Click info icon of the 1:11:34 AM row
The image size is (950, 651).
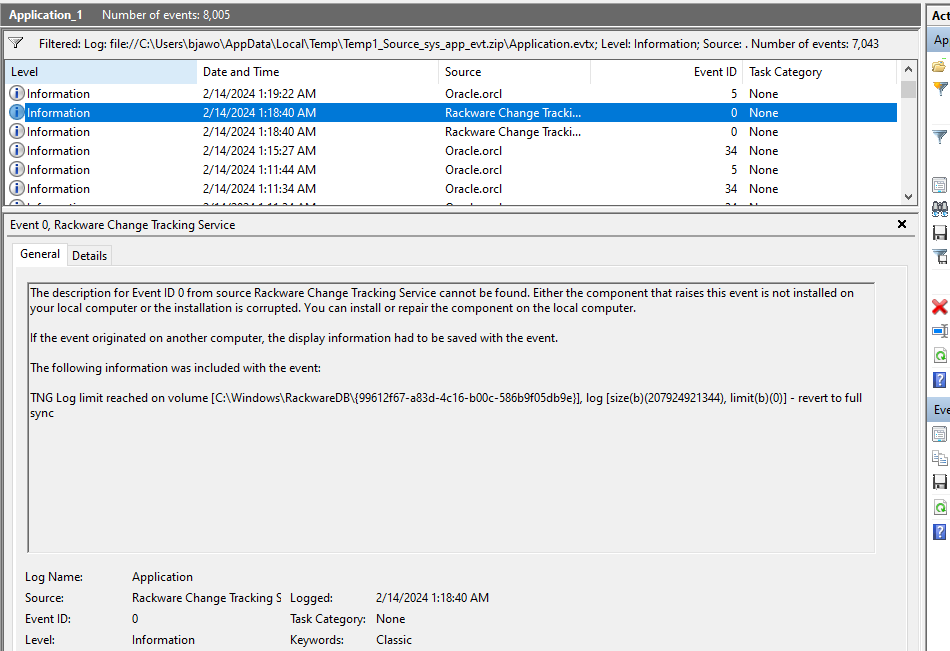coord(17,188)
